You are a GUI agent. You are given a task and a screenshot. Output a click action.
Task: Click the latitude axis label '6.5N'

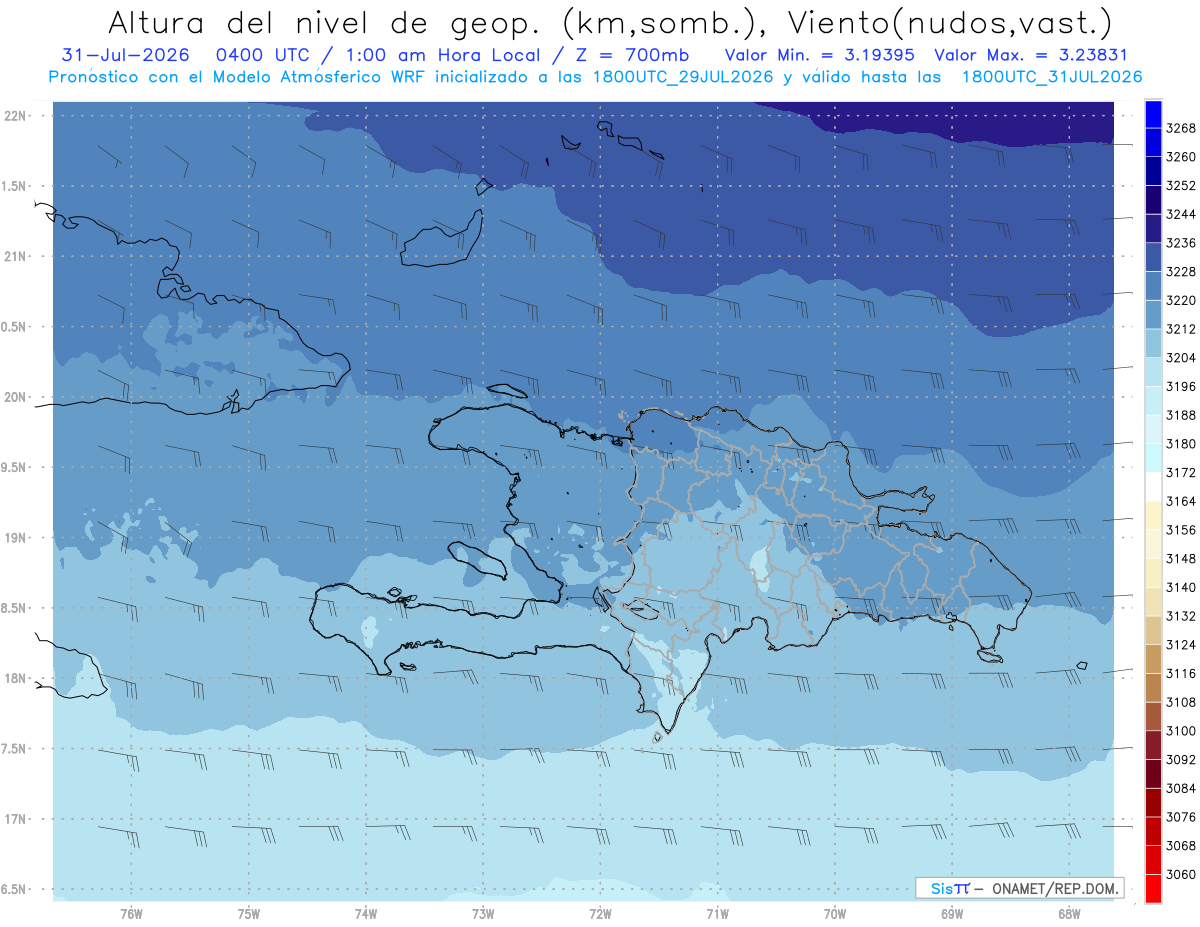(x=15, y=889)
